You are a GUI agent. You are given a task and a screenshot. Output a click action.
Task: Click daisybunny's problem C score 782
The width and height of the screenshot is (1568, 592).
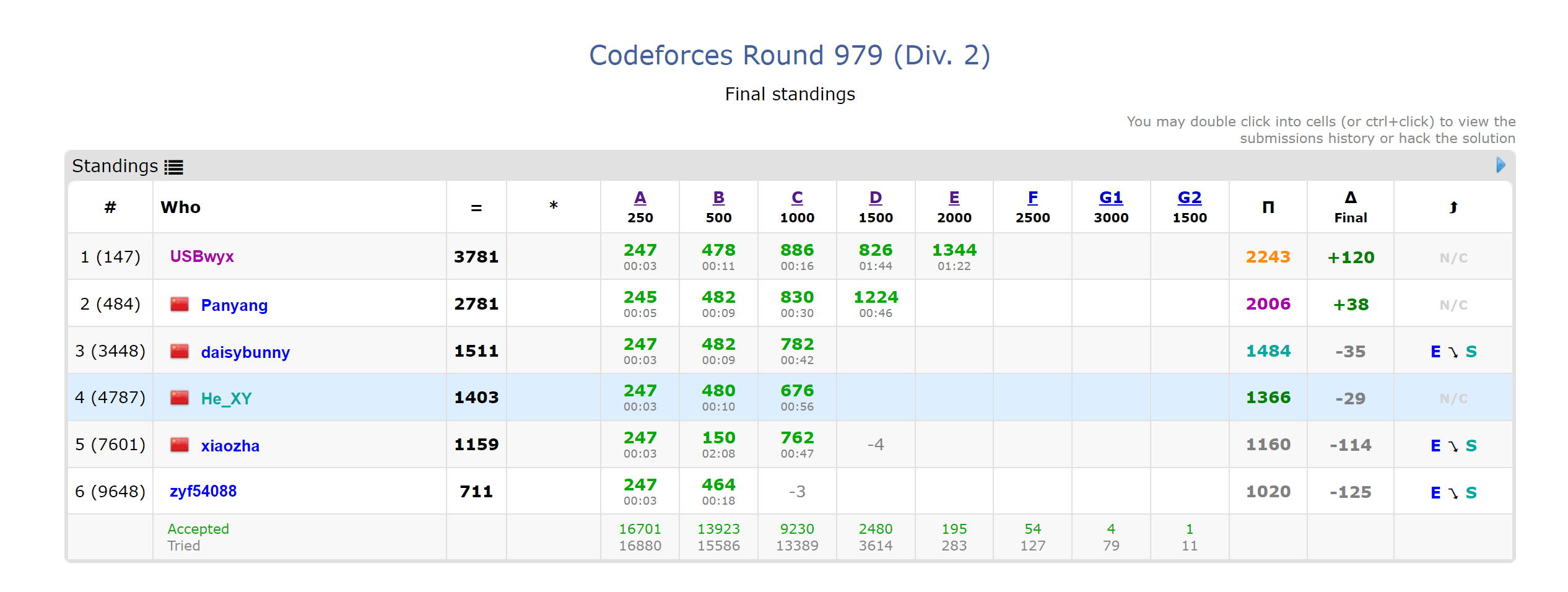[x=797, y=344]
